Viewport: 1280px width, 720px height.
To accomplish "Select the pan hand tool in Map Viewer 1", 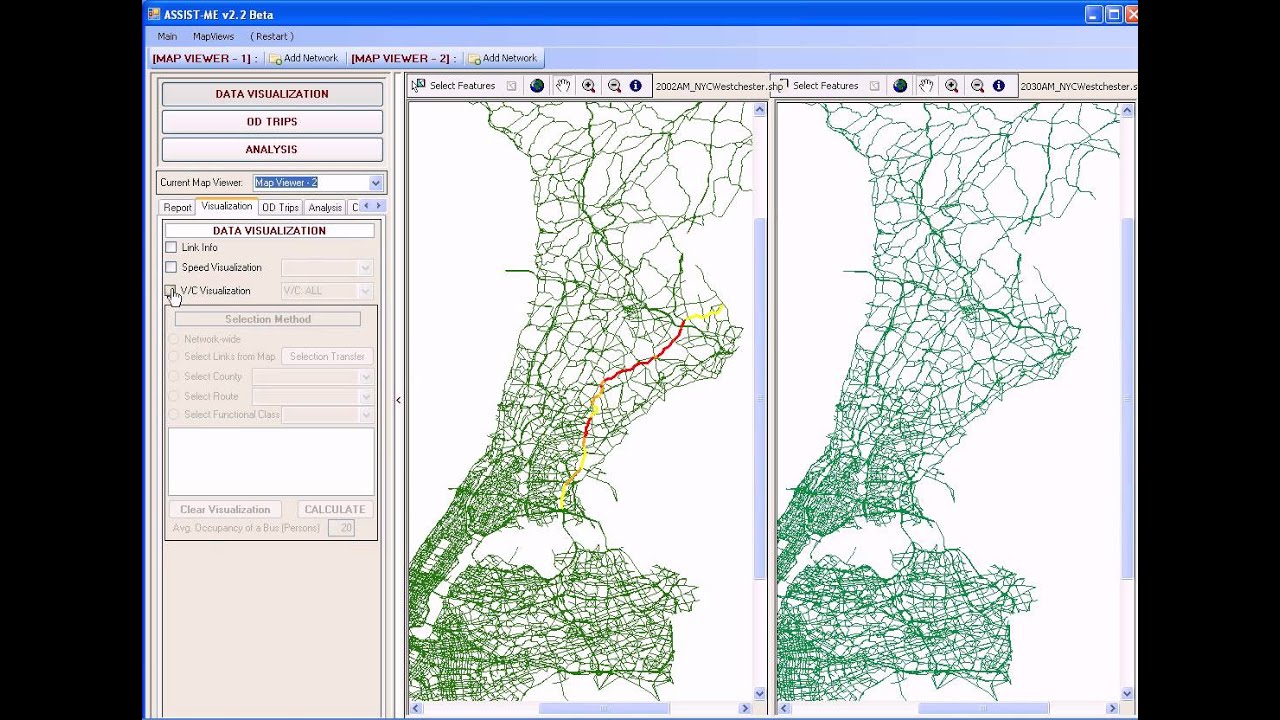I will tap(563, 86).
